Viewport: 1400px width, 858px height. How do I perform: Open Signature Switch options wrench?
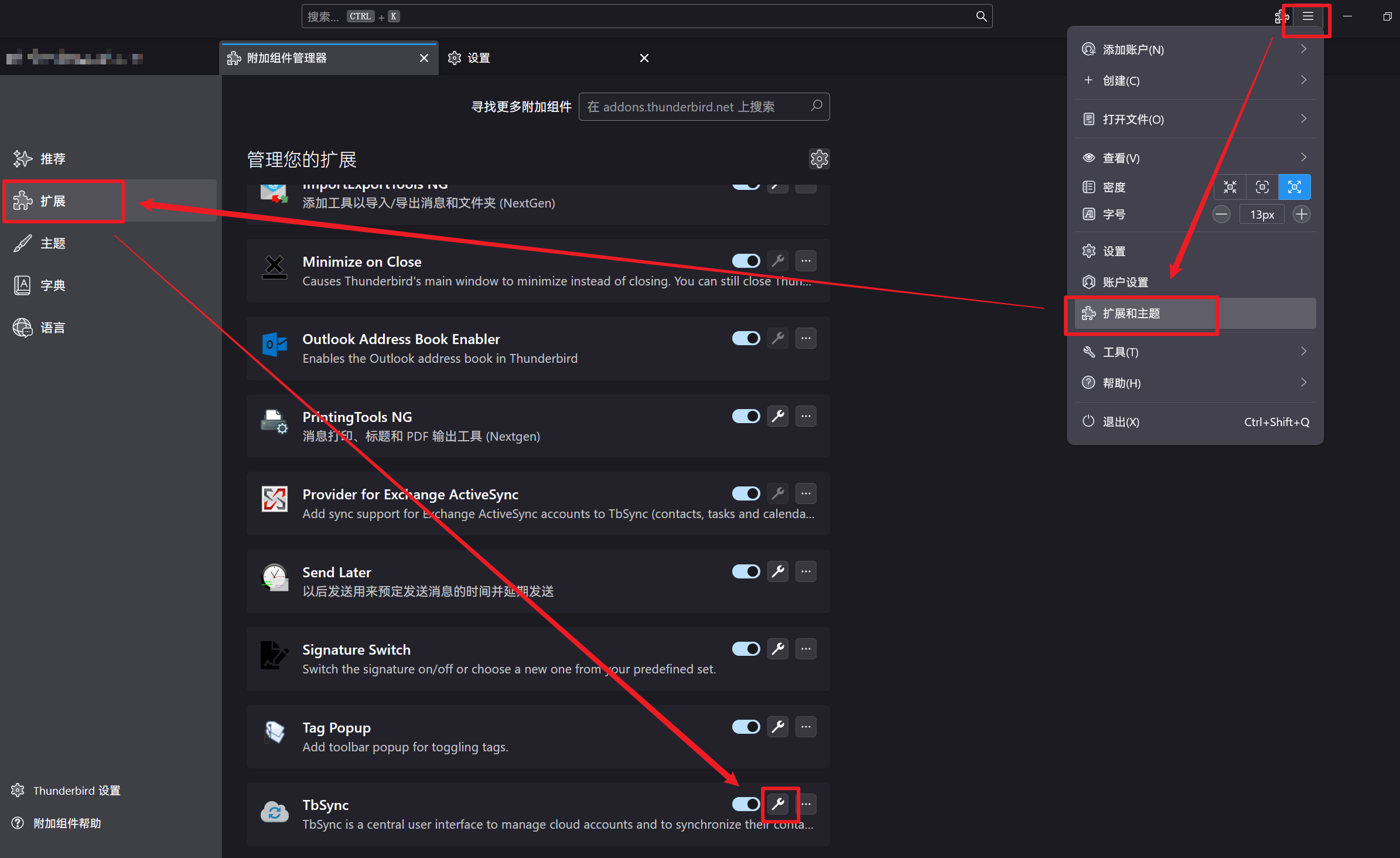click(x=778, y=649)
